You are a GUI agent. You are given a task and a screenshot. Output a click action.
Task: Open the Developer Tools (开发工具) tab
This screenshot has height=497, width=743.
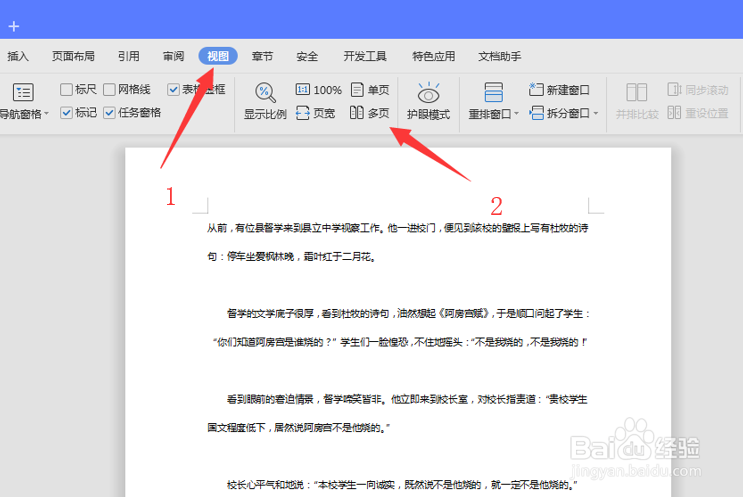pyautogui.click(x=365, y=56)
